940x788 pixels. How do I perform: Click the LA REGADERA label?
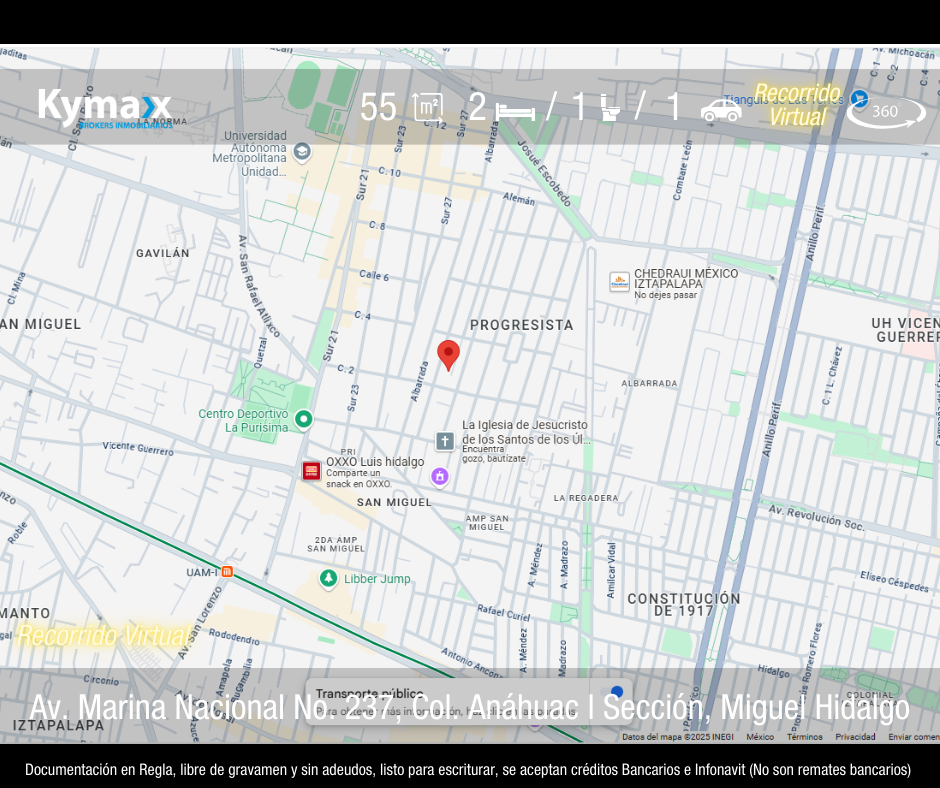click(x=586, y=498)
